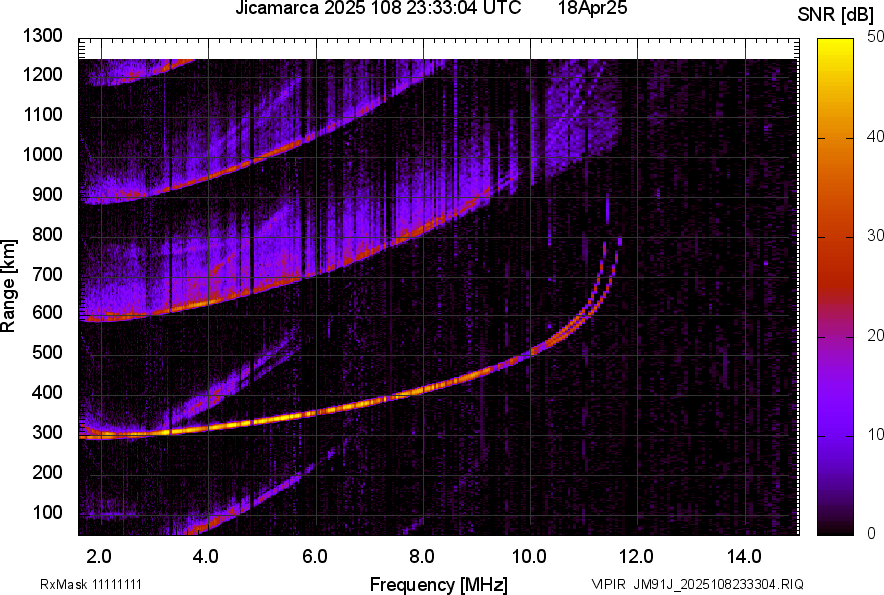Click the range tick label 400
Viewport: 884px width, 595px height.
click(x=47, y=392)
